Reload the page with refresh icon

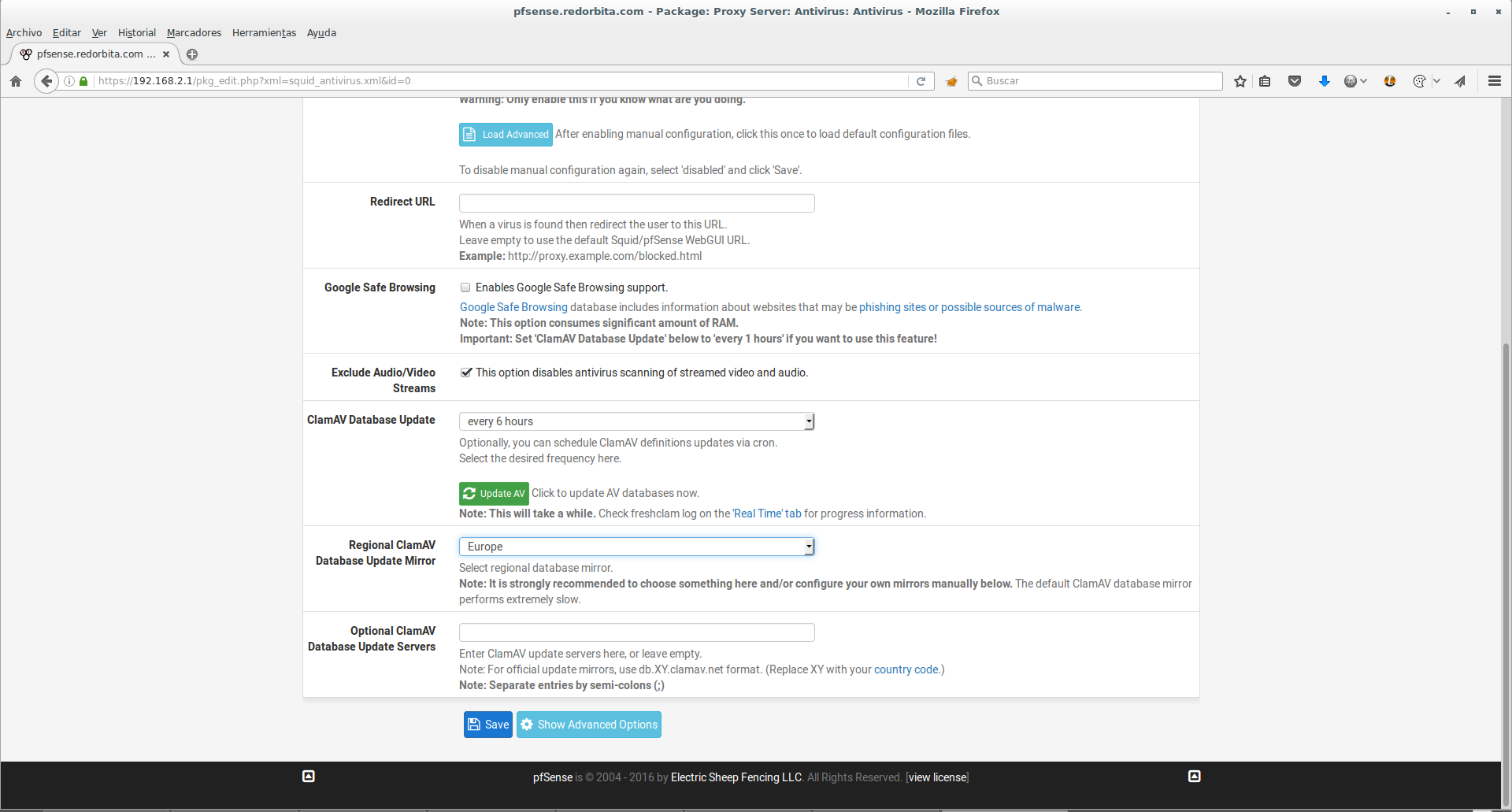[921, 81]
